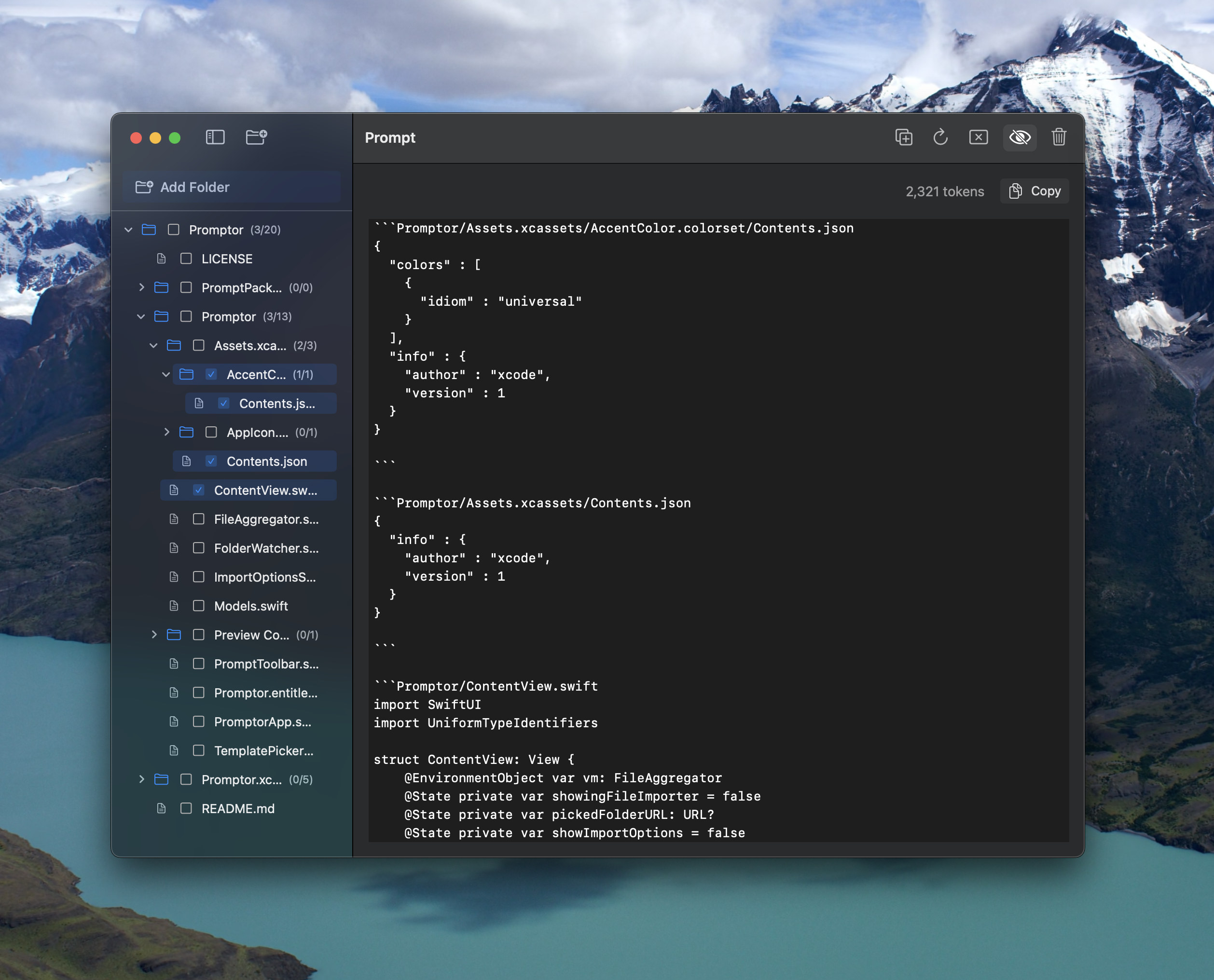The width and height of the screenshot is (1214, 980).
Task: Click the duplicate prompt icon in toolbar
Action: pos(903,137)
